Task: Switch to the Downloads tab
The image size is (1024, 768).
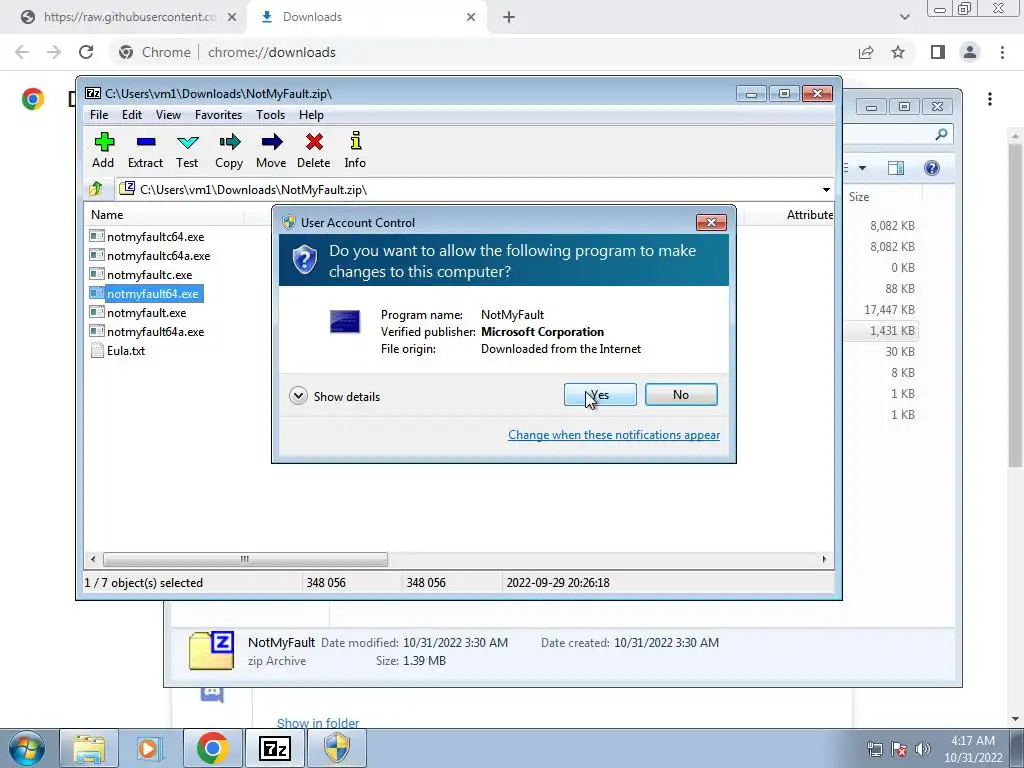Action: [x=369, y=17]
